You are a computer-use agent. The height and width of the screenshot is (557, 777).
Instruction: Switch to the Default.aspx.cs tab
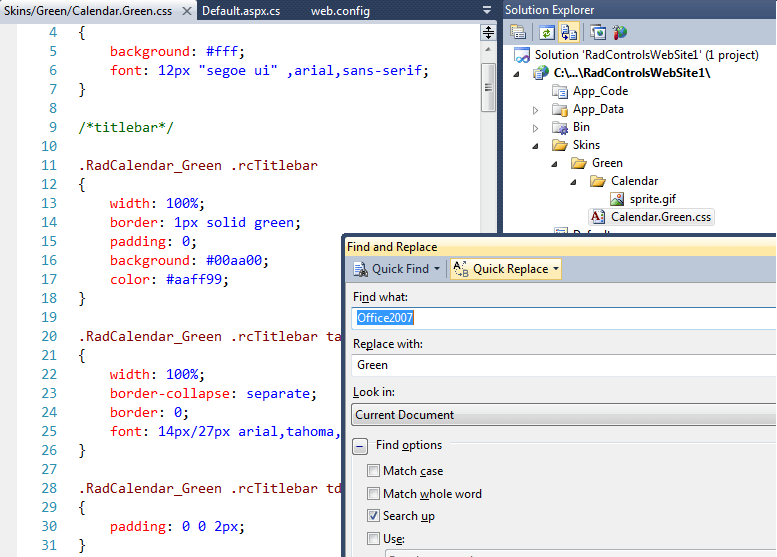point(241,11)
